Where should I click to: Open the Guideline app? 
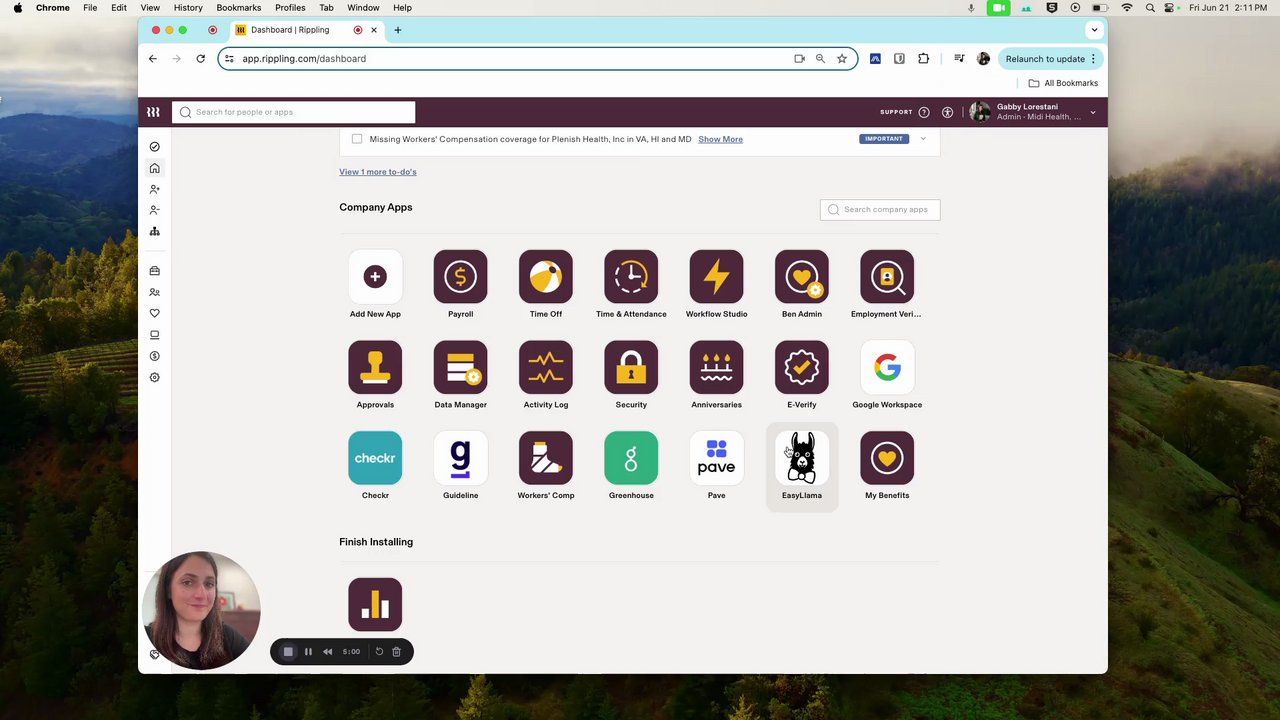(460, 458)
